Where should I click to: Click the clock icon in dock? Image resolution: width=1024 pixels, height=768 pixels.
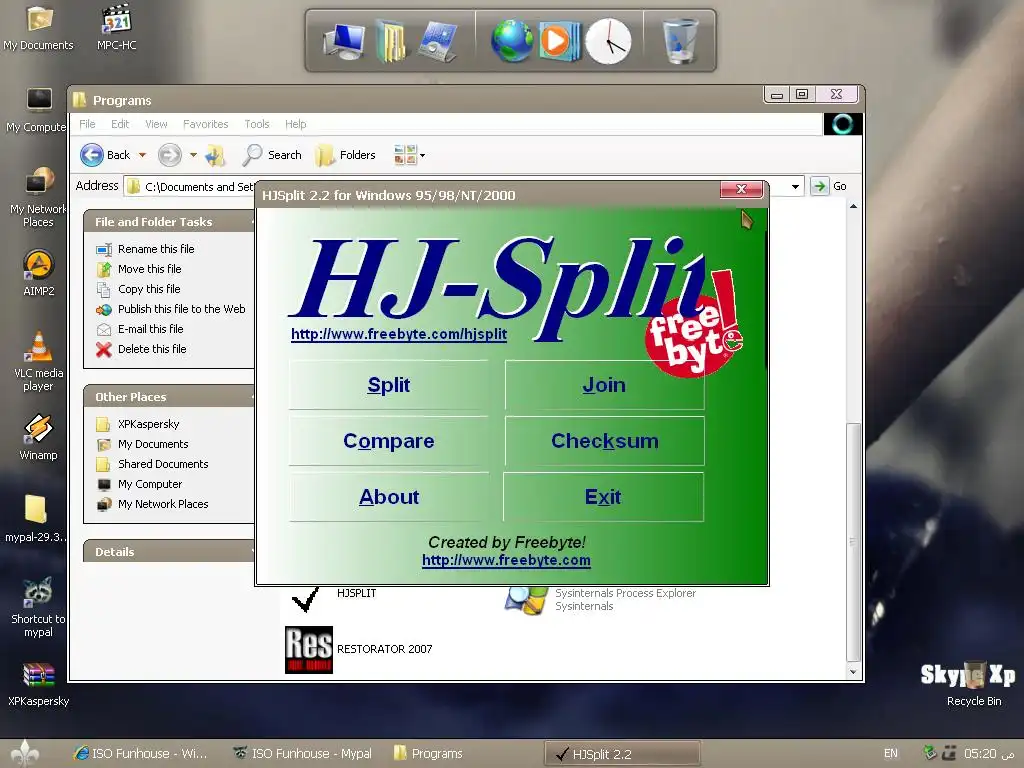tap(608, 41)
